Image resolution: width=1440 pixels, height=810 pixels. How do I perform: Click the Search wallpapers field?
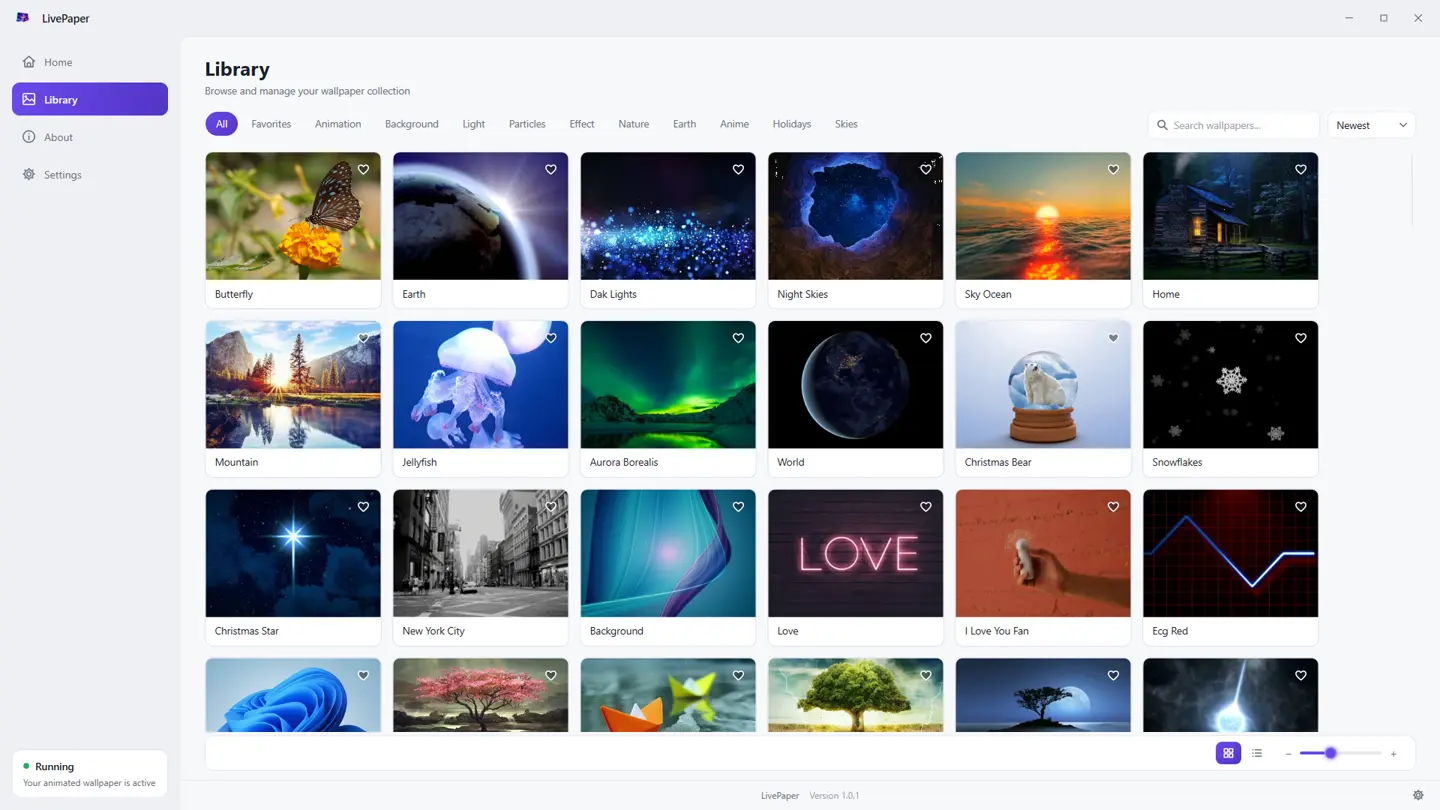click(1234, 125)
